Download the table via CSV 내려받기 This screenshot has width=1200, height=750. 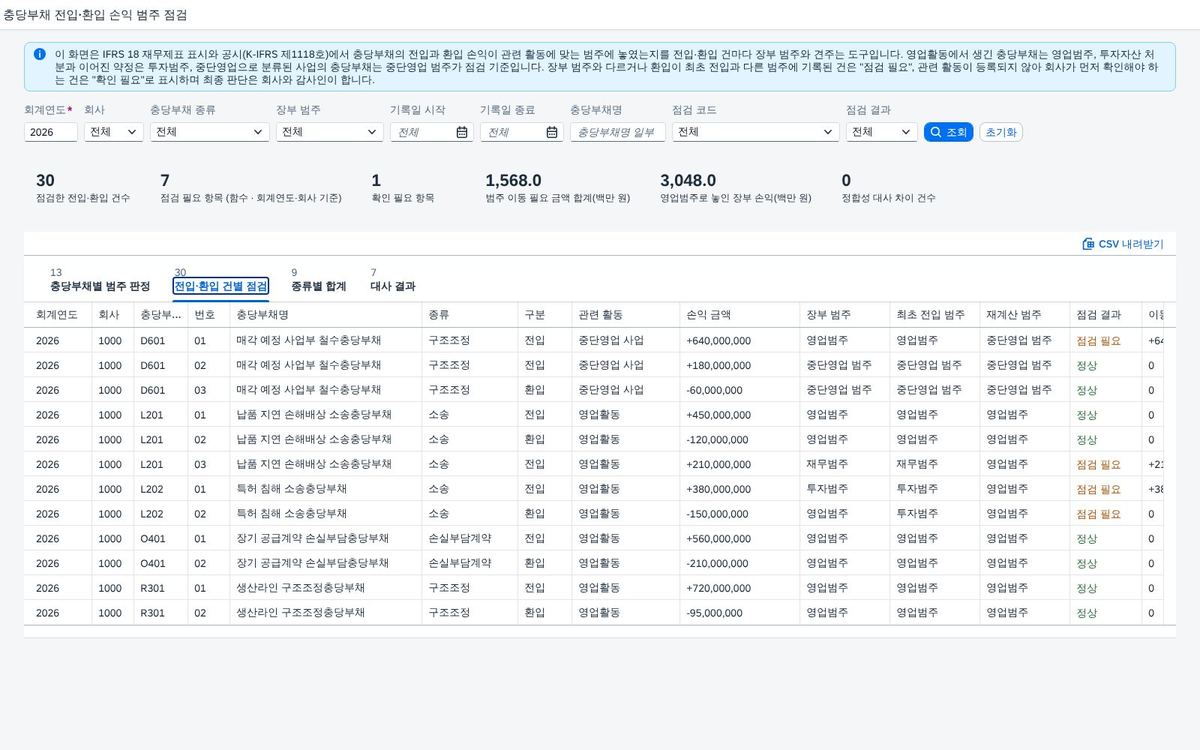1123,244
